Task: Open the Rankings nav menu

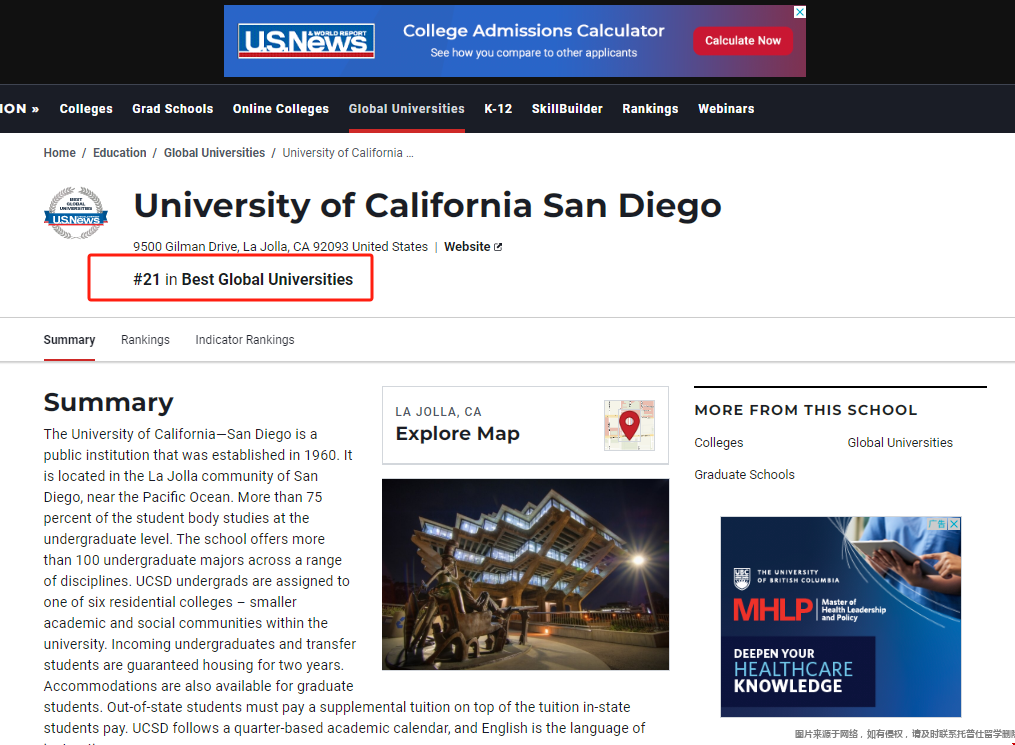Action: (x=650, y=109)
